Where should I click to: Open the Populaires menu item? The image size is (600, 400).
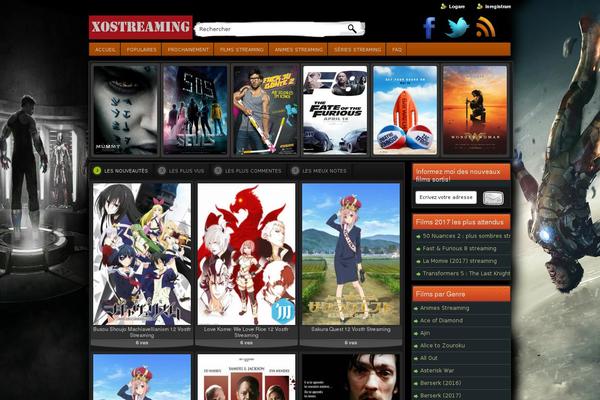tap(142, 50)
